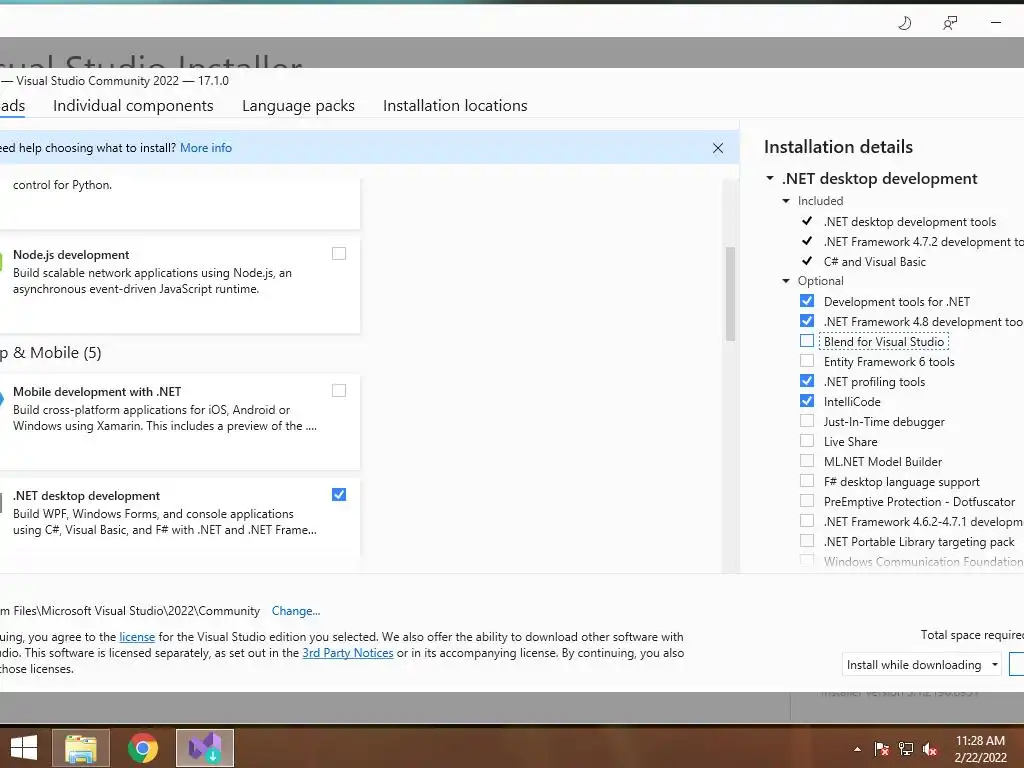Collapse the Optional components section
This screenshot has height=768, width=1024.
(x=786, y=281)
